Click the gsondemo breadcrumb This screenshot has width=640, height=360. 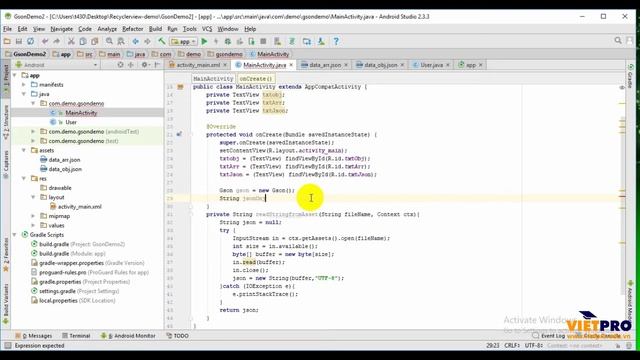point(225,54)
